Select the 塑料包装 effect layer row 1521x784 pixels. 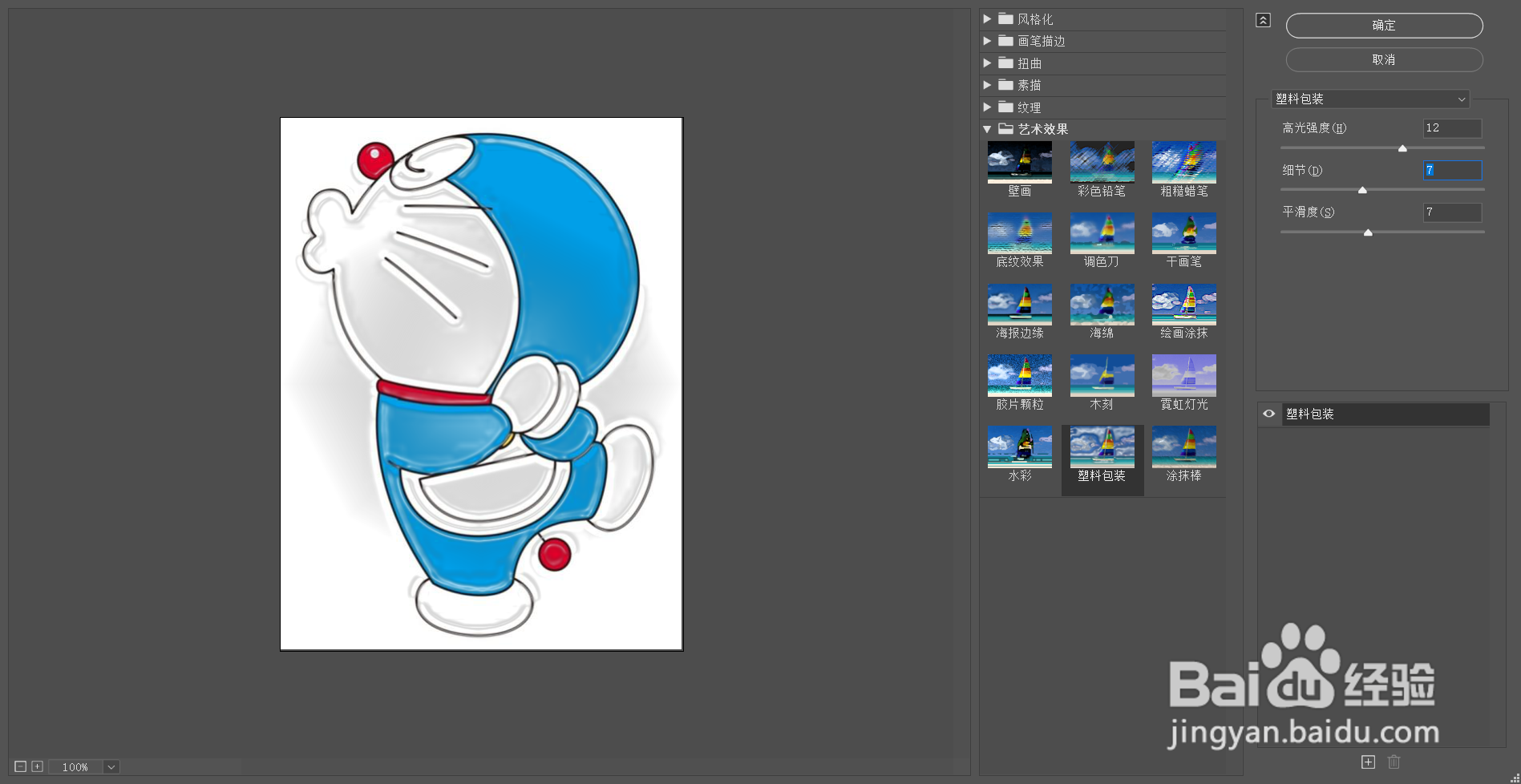click(x=1385, y=414)
